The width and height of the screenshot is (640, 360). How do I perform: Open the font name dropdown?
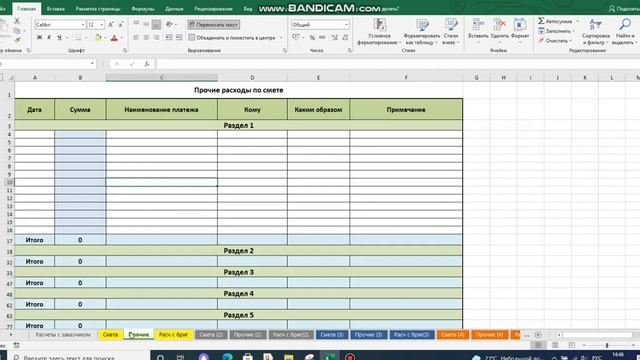[x=83, y=25]
